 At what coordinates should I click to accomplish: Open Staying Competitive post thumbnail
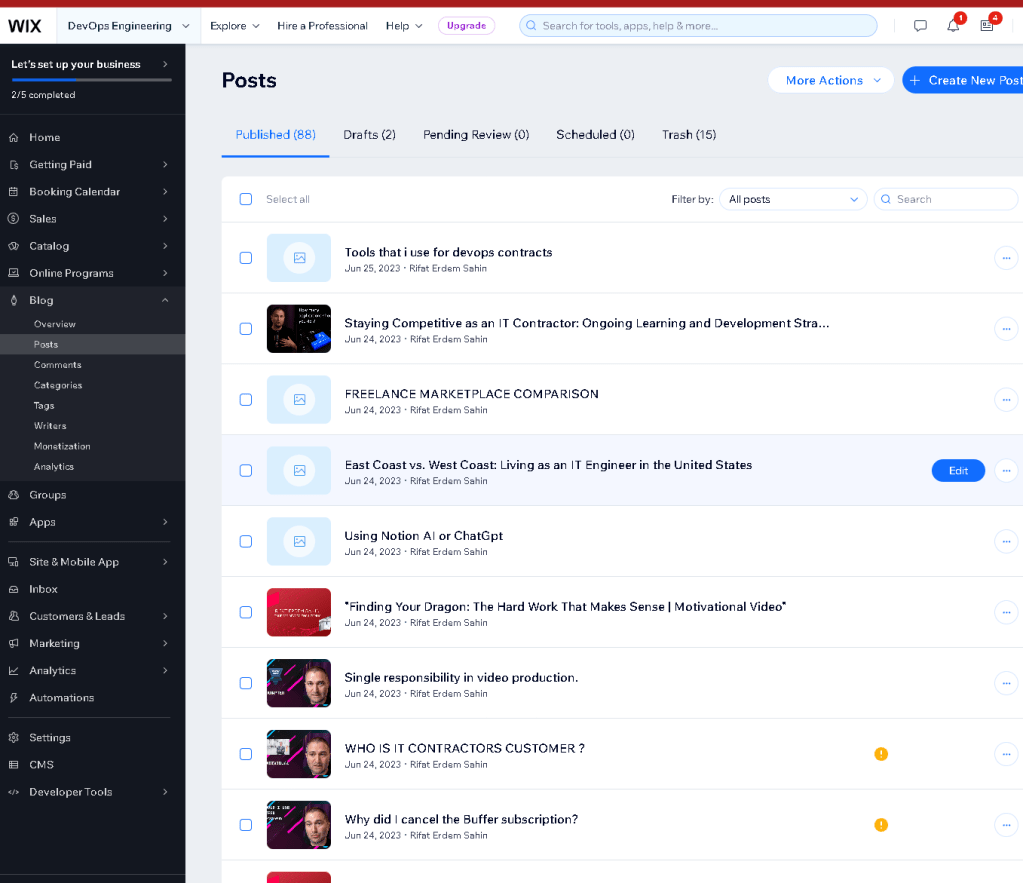[x=299, y=329]
